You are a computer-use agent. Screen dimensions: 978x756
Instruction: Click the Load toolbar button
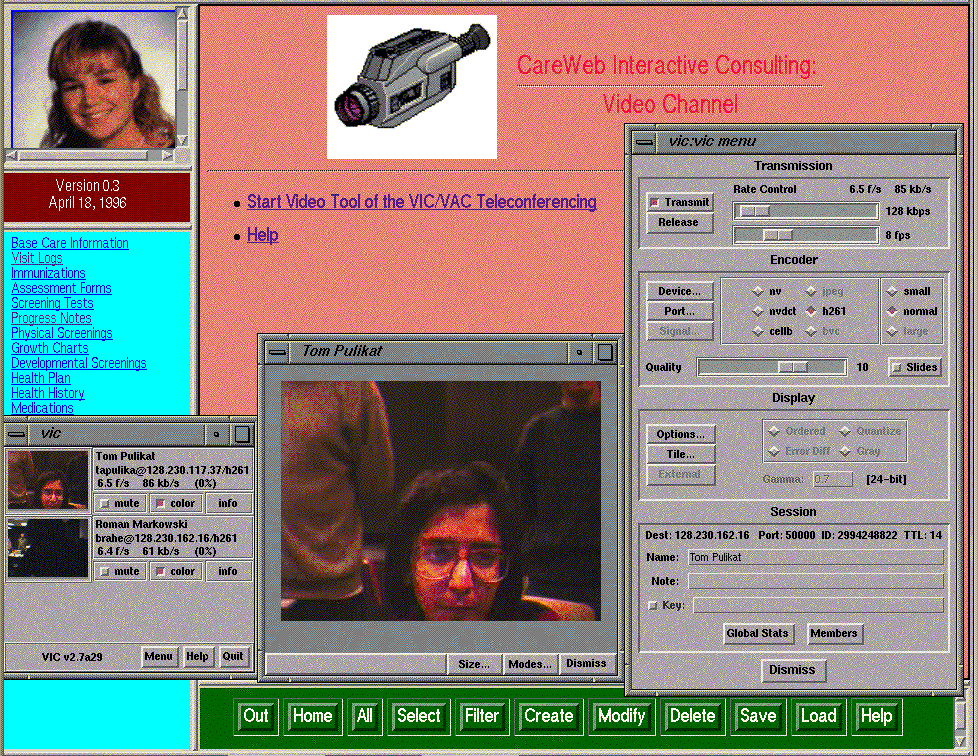(x=818, y=715)
